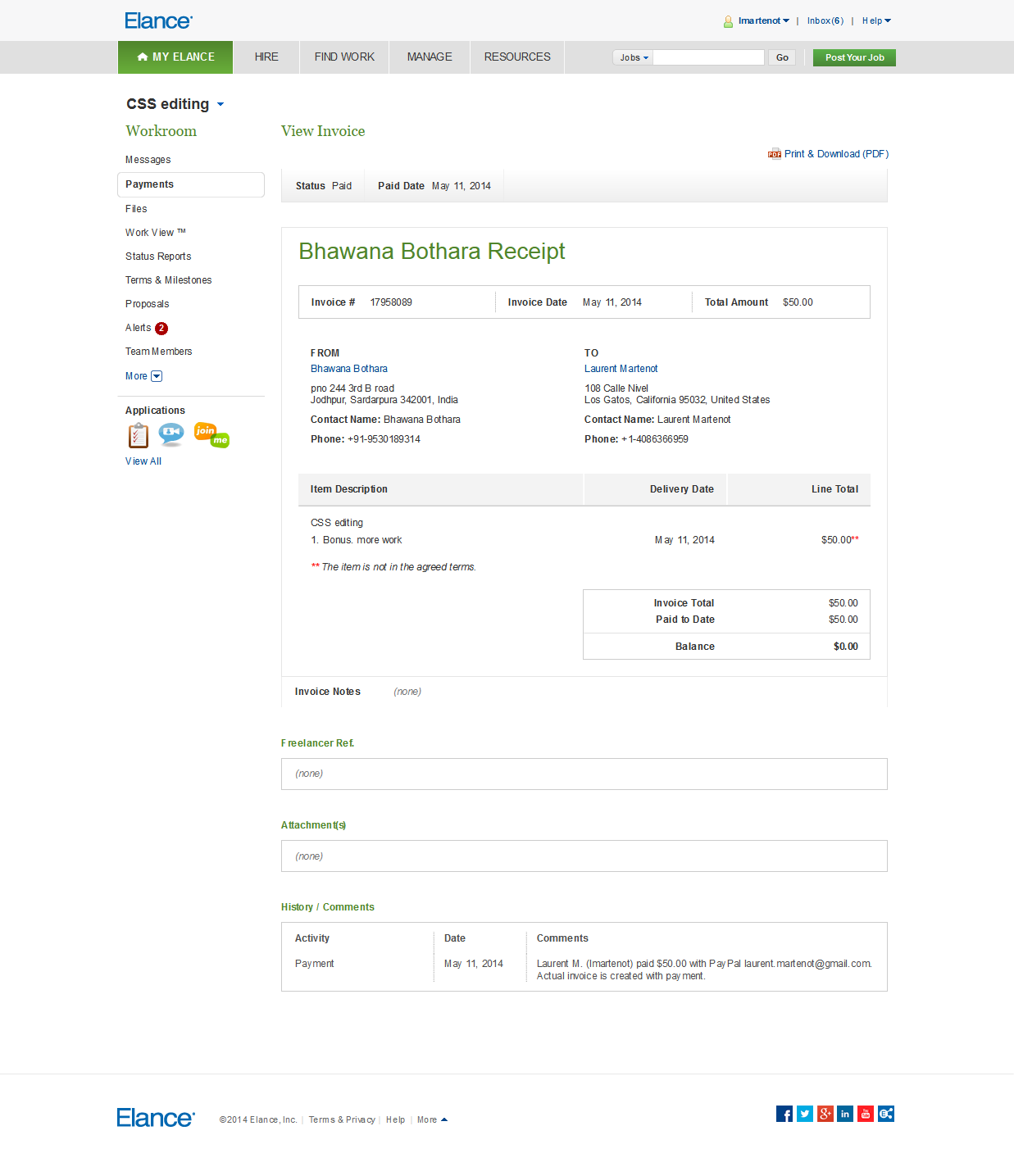Viewport: 1014px width, 1176px height.
Task: Open Elance's Facebook page
Action: click(784, 1114)
